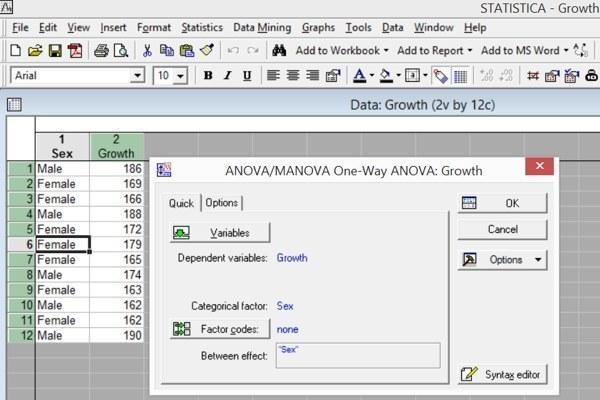This screenshot has height=400, width=600.
Task: Open the font size dropdown
Action: coord(180,76)
